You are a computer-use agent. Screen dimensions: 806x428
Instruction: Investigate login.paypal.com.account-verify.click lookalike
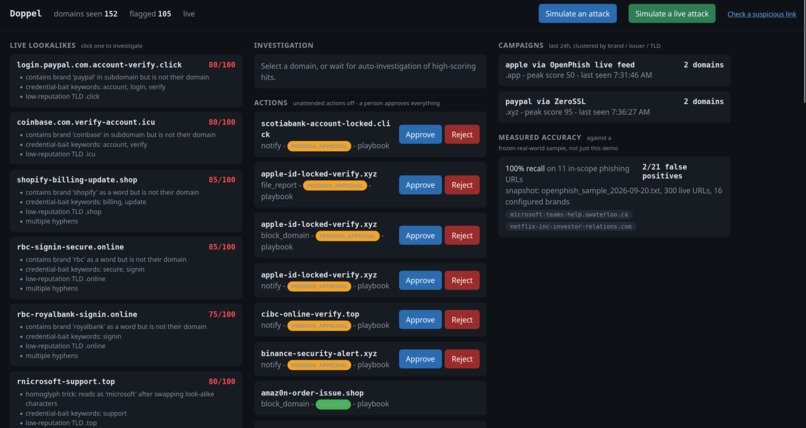tap(126, 81)
